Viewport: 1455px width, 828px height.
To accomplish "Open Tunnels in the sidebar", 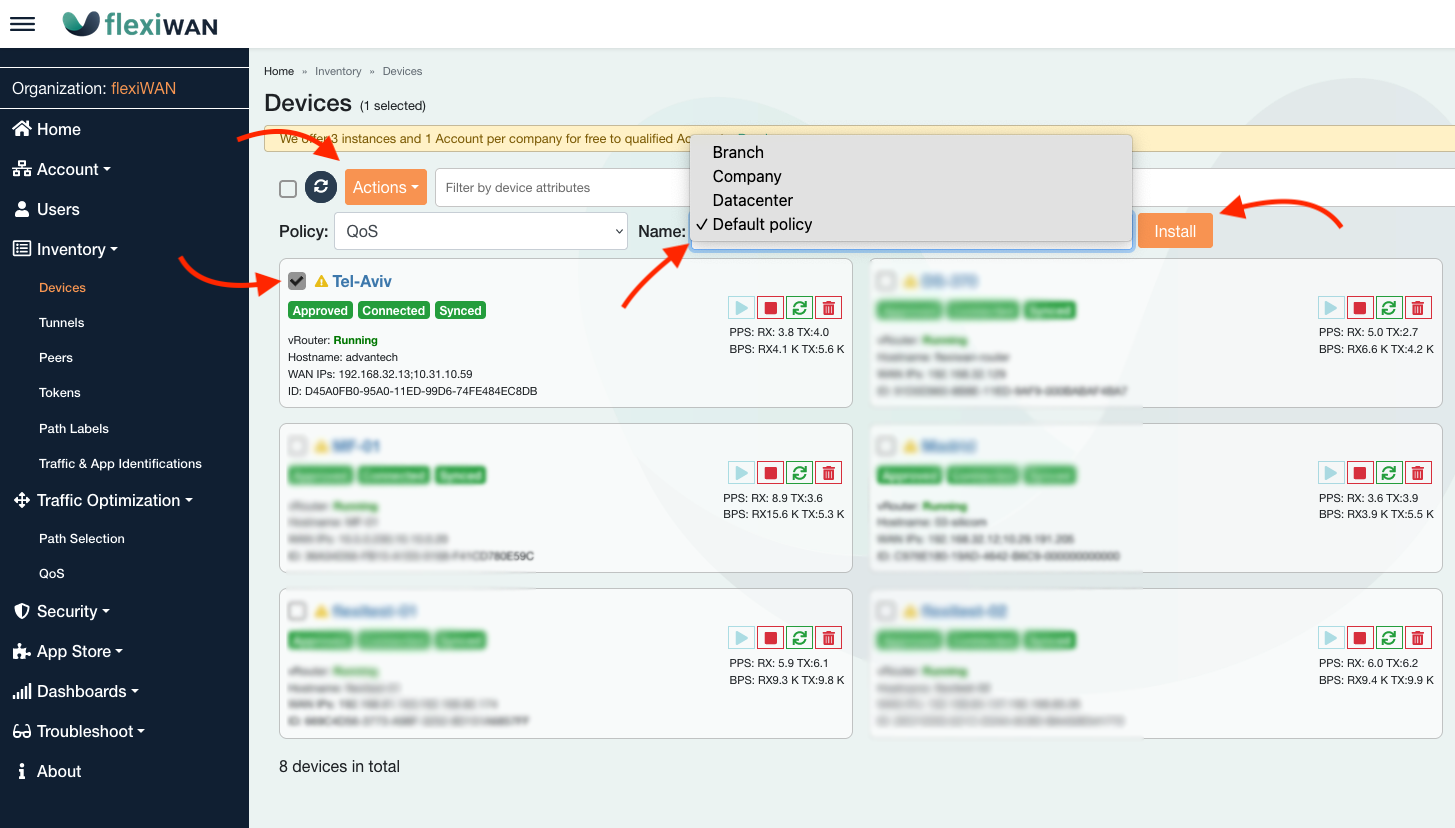I will click(62, 322).
